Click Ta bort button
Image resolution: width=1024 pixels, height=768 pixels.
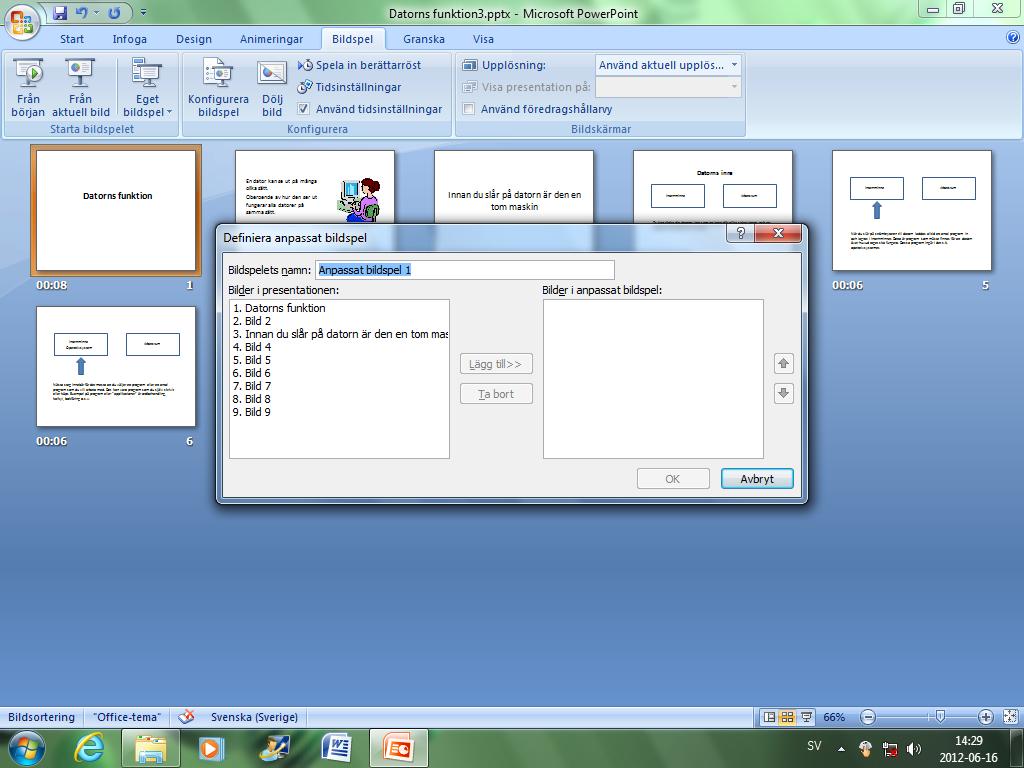[496, 394]
